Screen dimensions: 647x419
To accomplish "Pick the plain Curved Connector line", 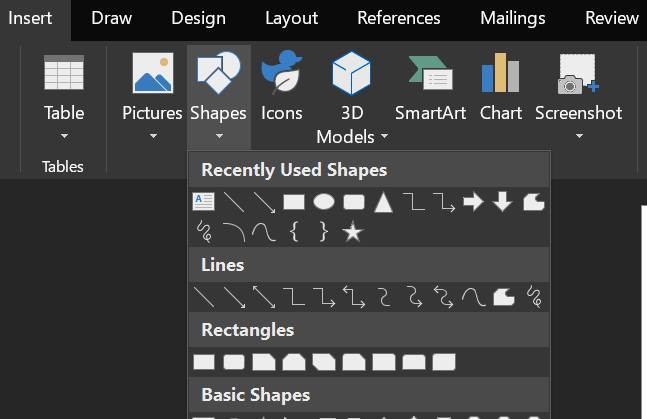I will [x=384, y=297].
